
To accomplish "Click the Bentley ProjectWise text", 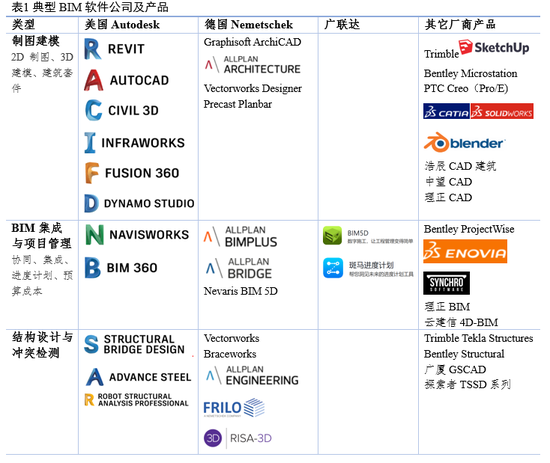I will pos(469,229).
